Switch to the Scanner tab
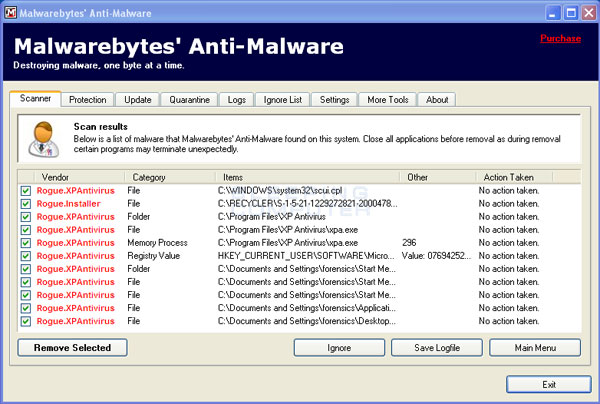The image size is (600, 404). pyautogui.click(x=35, y=99)
